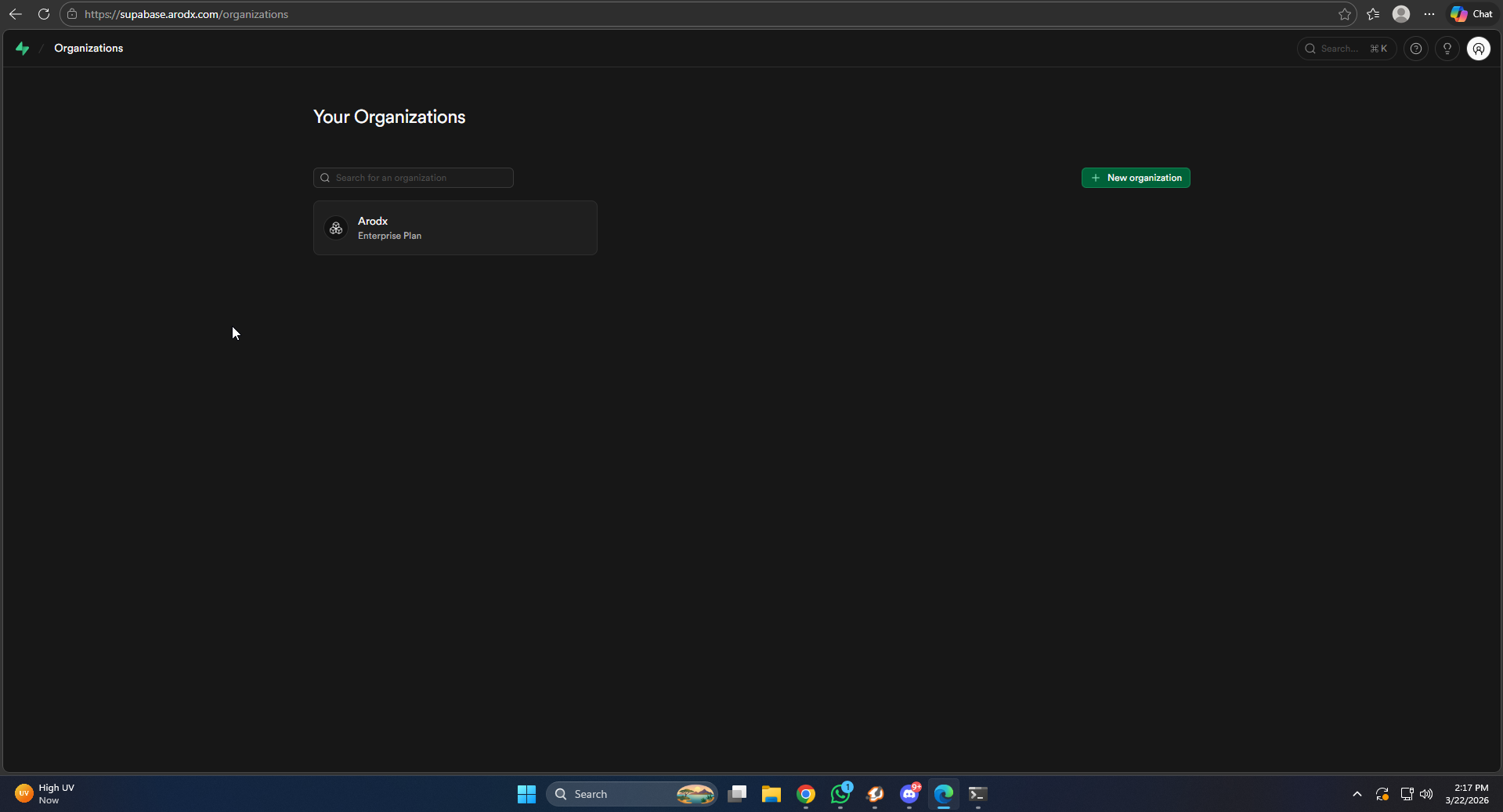Open the help question-mark menu
Viewport: 1503px width, 812px height.
pos(1416,49)
